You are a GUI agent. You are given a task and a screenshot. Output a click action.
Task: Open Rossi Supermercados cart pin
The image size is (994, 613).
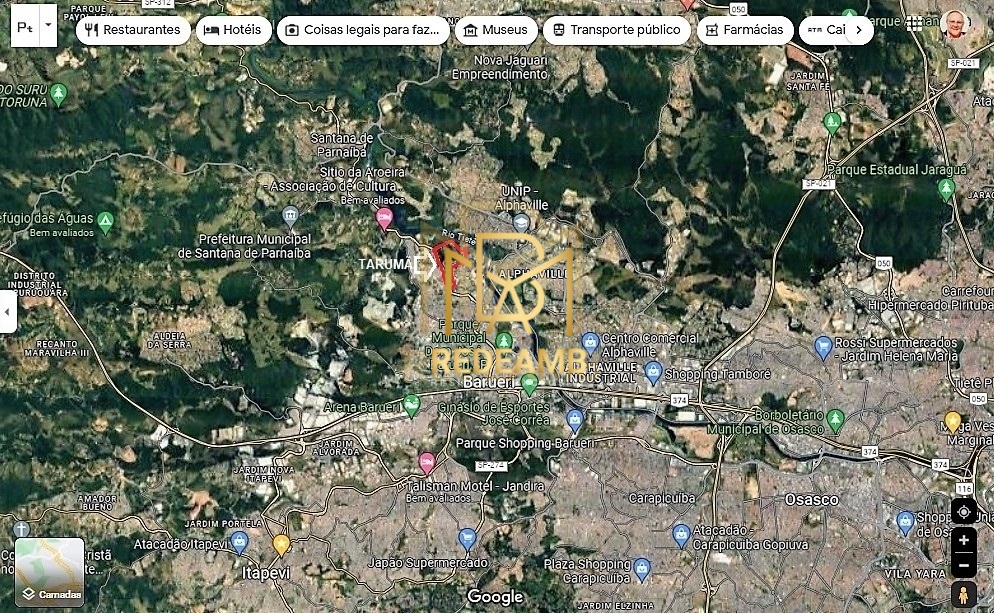[823, 347]
